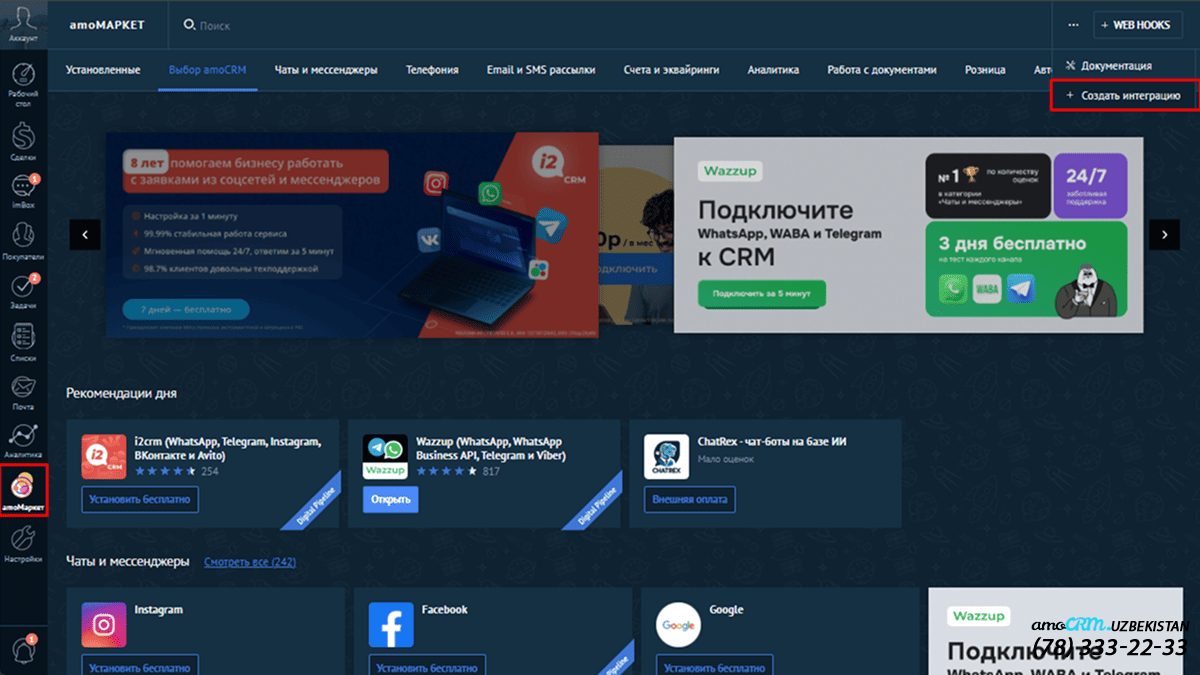Screen dimensions: 1200x675
Task: Open Настройки settings icon
Action: [x=24, y=544]
